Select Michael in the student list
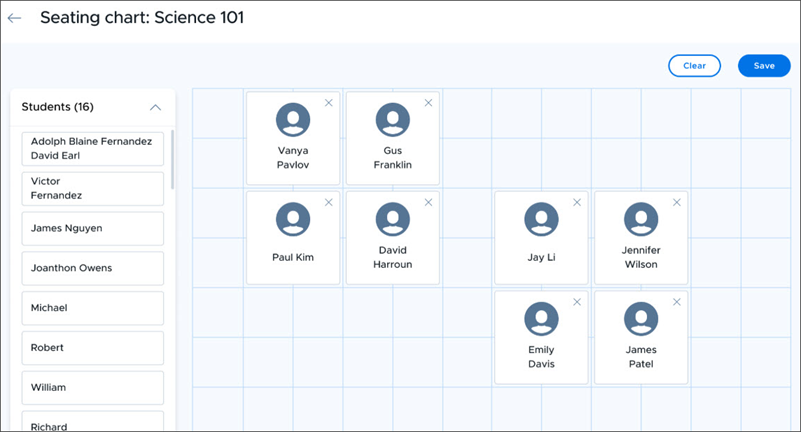The width and height of the screenshot is (801, 433). coord(91,308)
